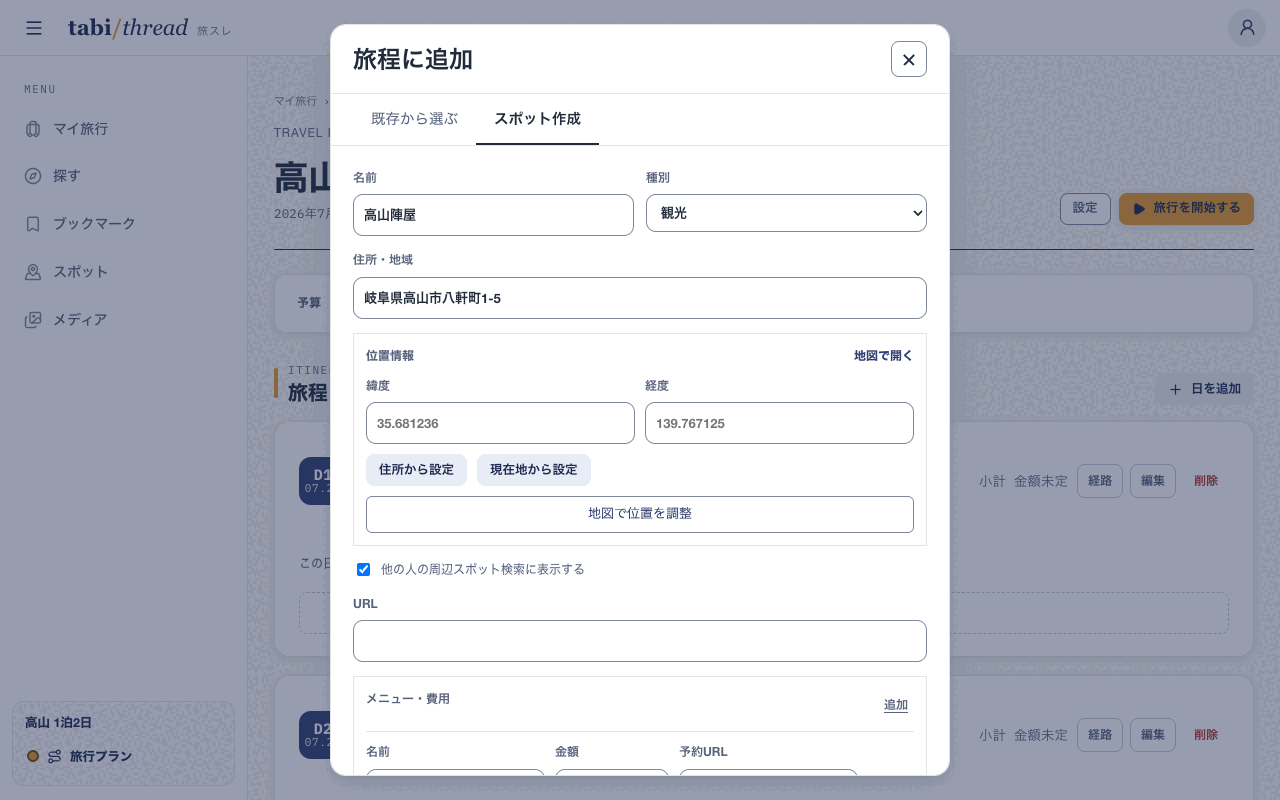The width and height of the screenshot is (1280, 800).
Task: Click 地図で位置を調整 button
Action: 640,514
